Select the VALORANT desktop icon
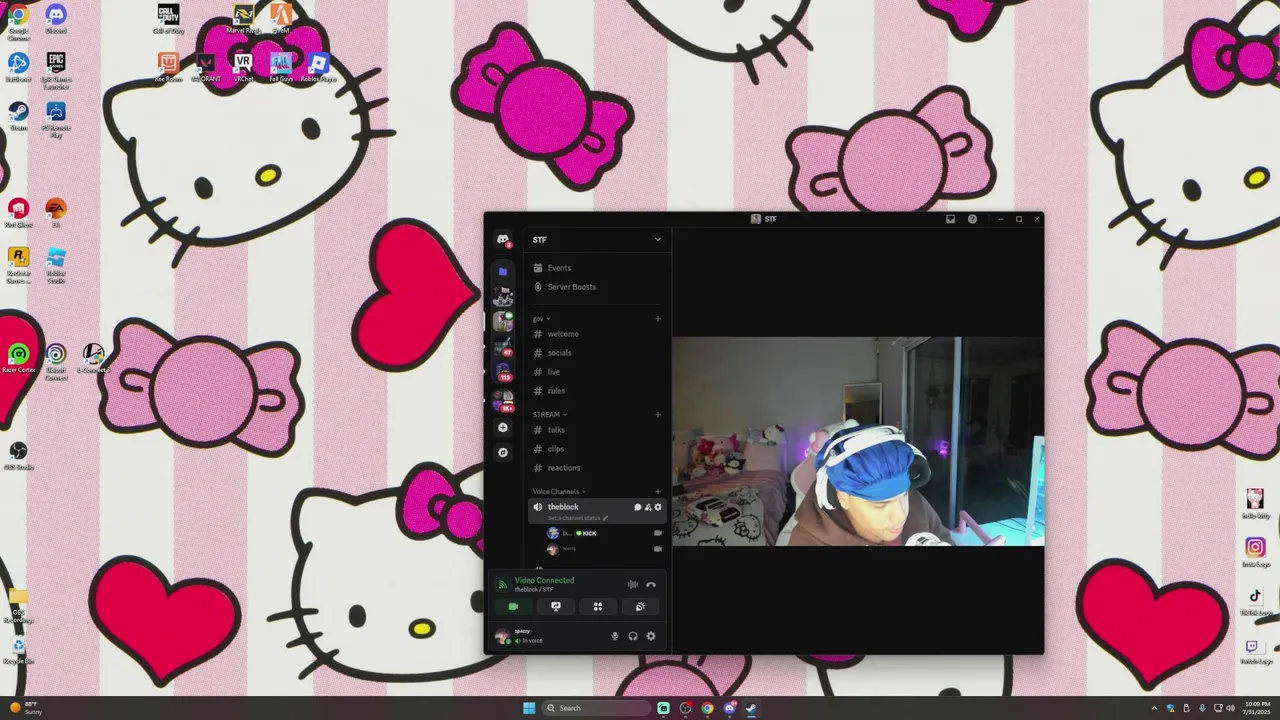 [206, 68]
